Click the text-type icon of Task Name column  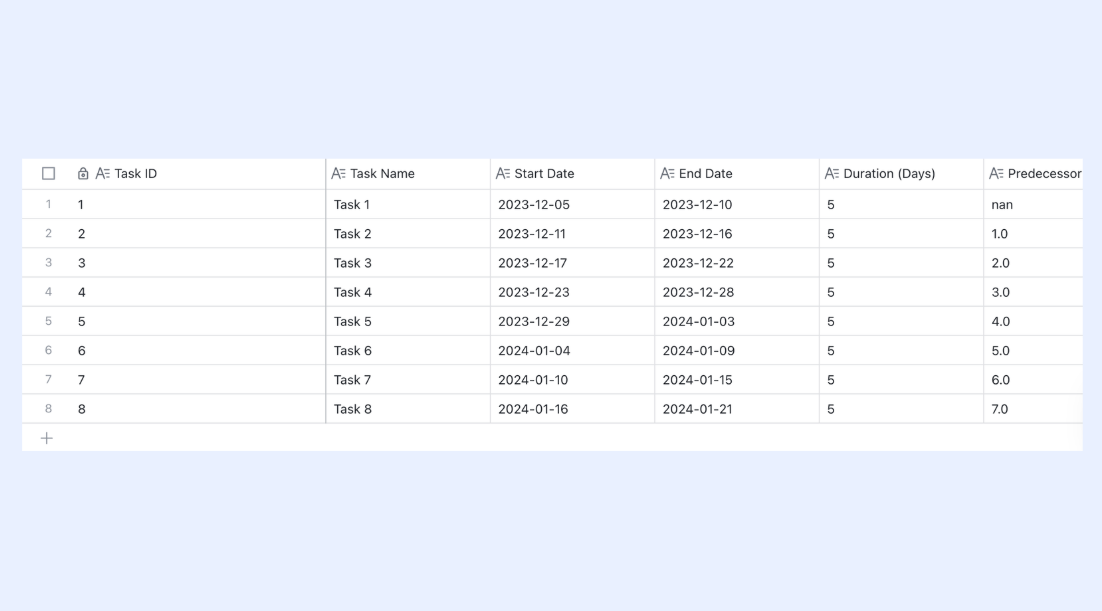point(338,174)
